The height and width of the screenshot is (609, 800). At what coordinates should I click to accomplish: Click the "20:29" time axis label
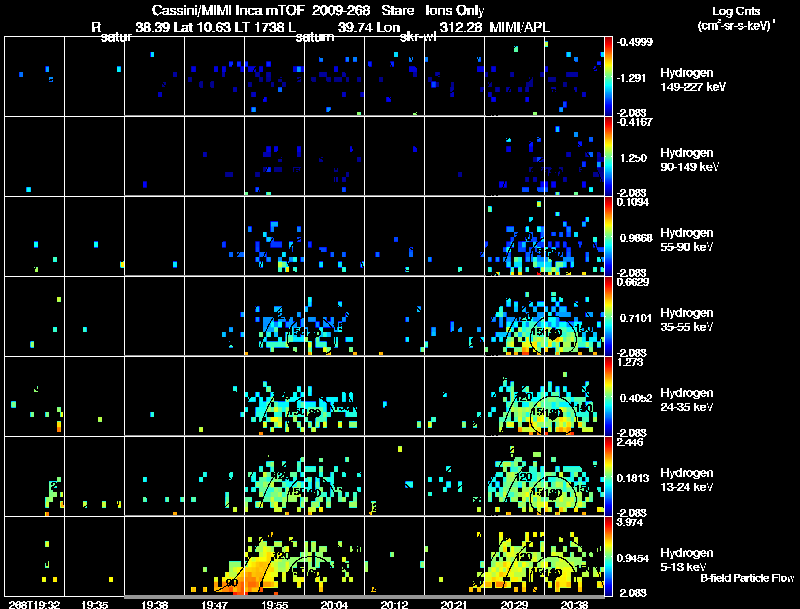[514, 604]
